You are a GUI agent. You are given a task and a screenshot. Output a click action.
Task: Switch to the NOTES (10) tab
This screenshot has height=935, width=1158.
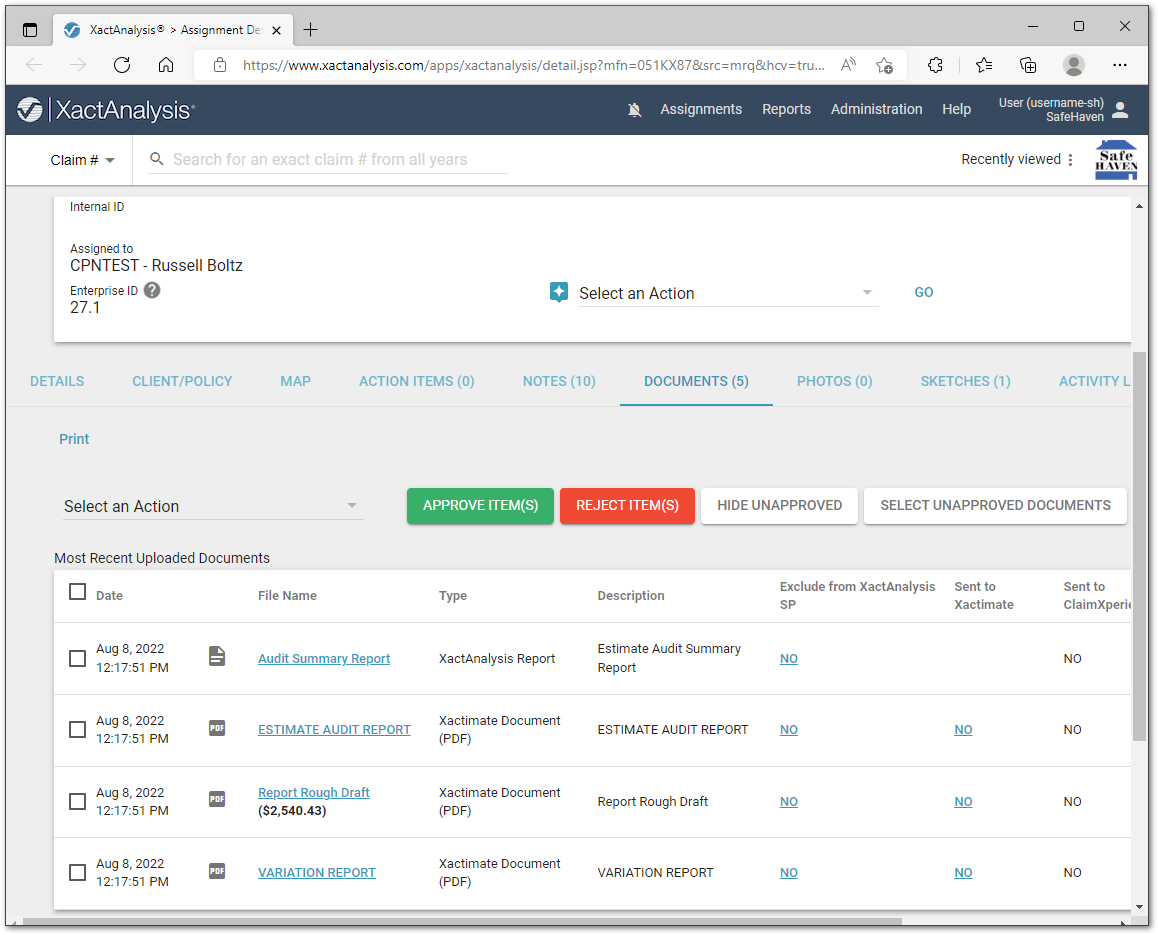[x=559, y=381]
